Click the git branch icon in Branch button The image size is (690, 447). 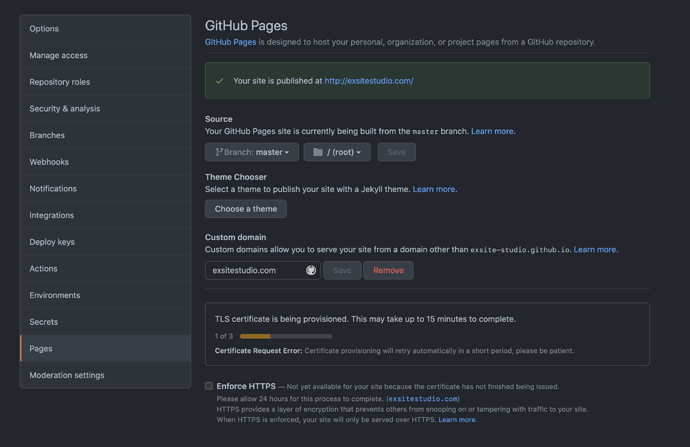coord(219,152)
